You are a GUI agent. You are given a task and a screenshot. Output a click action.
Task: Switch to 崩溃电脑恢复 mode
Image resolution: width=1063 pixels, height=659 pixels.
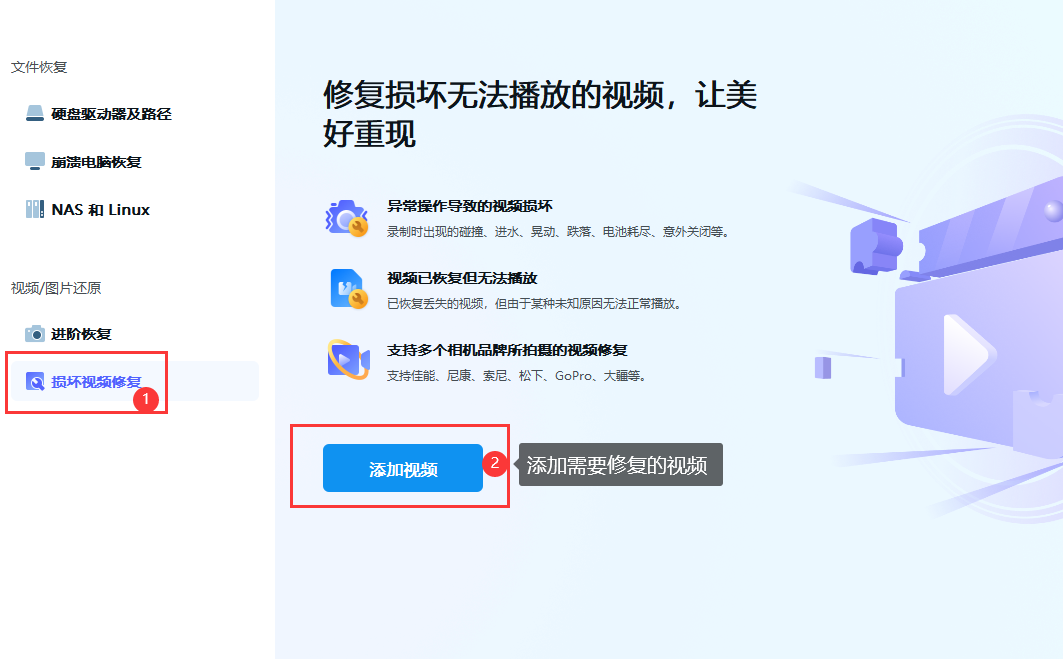click(x=95, y=159)
